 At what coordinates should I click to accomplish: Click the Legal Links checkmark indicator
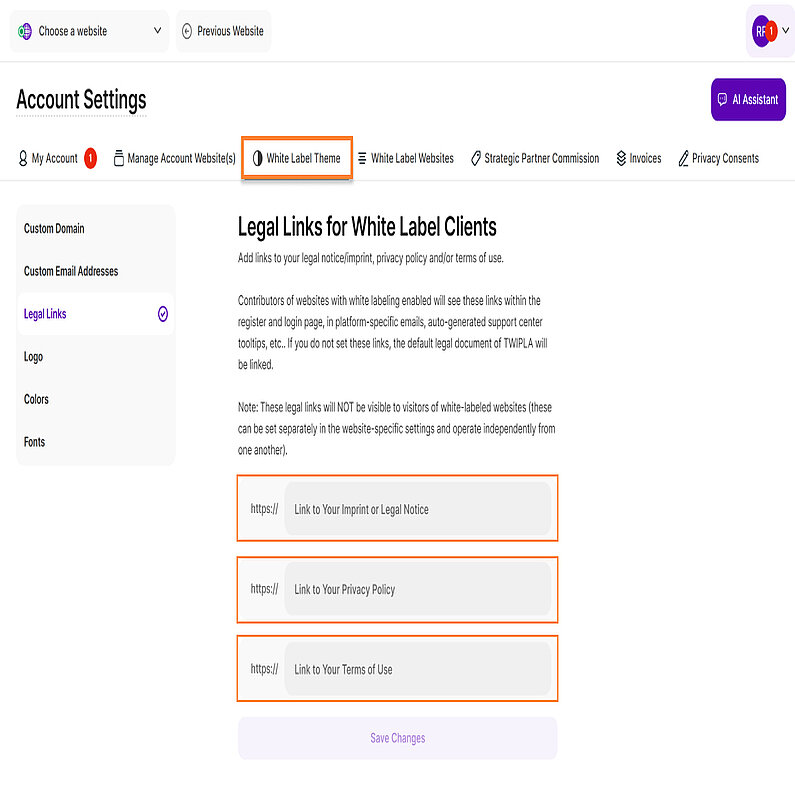(163, 314)
